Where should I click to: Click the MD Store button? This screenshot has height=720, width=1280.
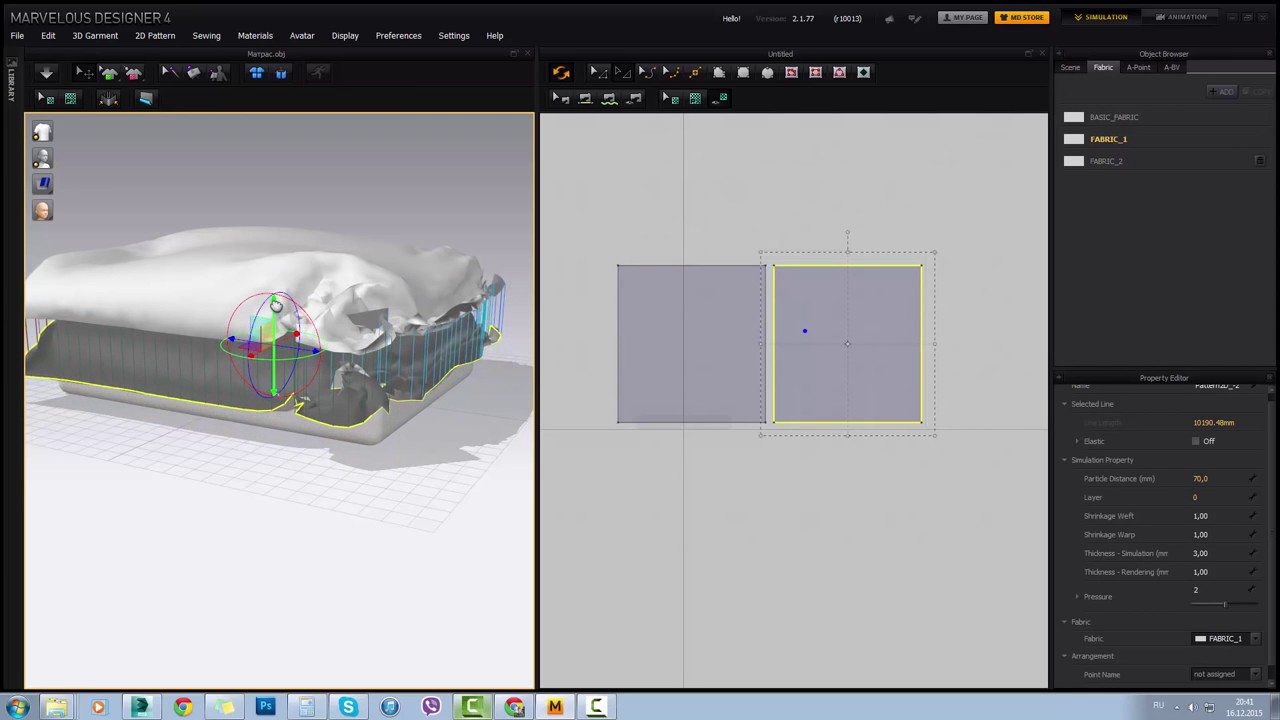[x=1021, y=17]
